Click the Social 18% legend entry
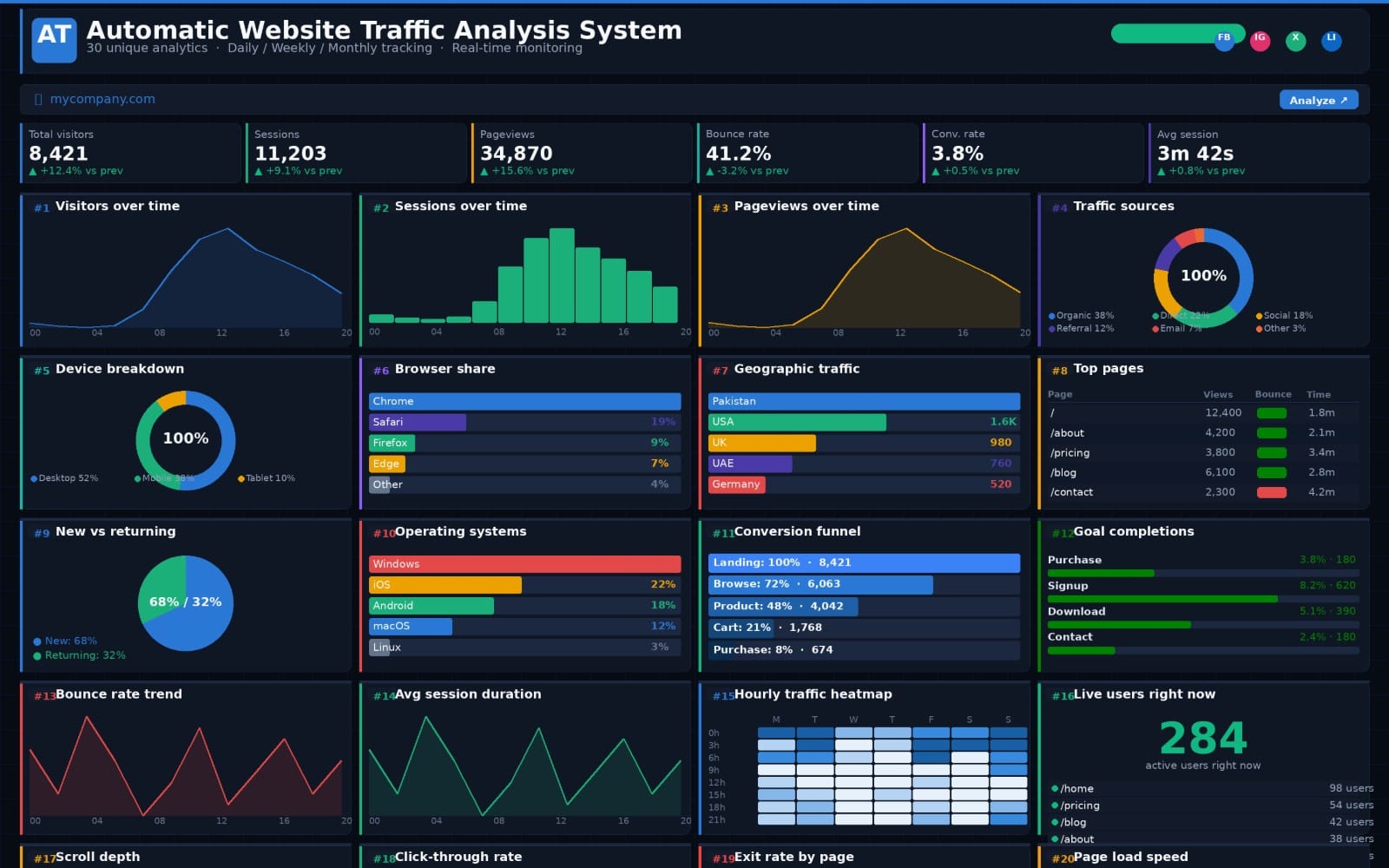1389x868 pixels. 1284,316
